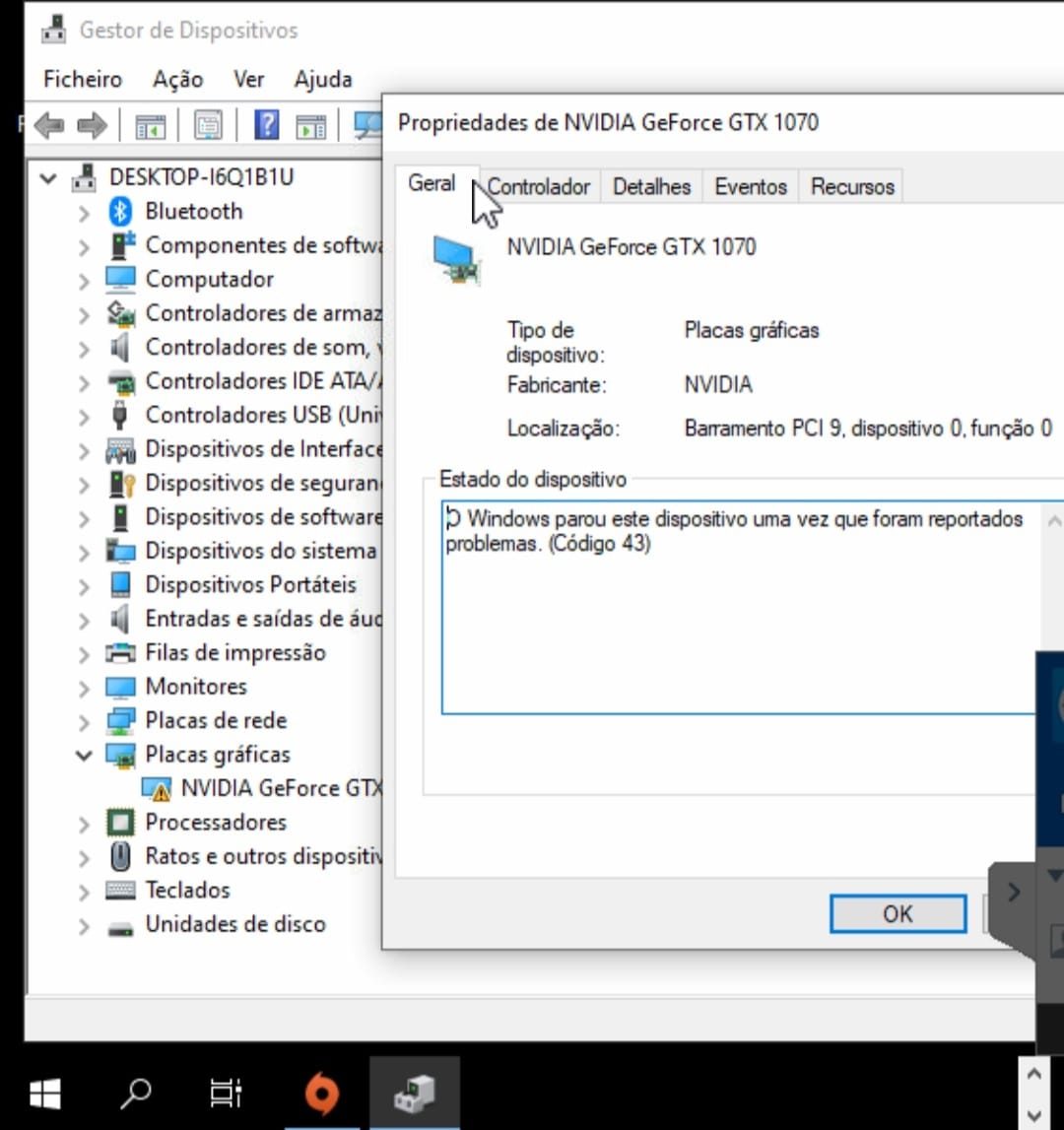The width and height of the screenshot is (1064, 1130).
Task: Click the Unidades de disco drive icon
Action: 120,927
